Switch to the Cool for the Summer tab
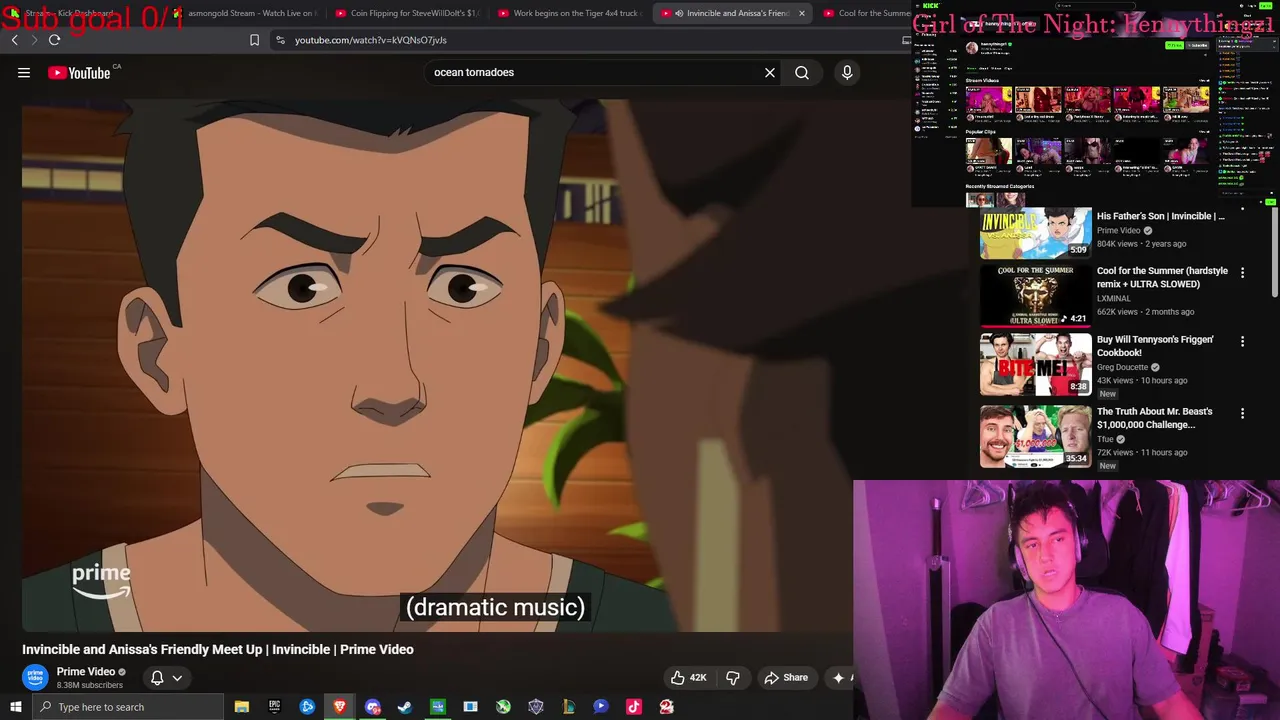This screenshot has width=1280, height=720. click(x=866, y=13)
